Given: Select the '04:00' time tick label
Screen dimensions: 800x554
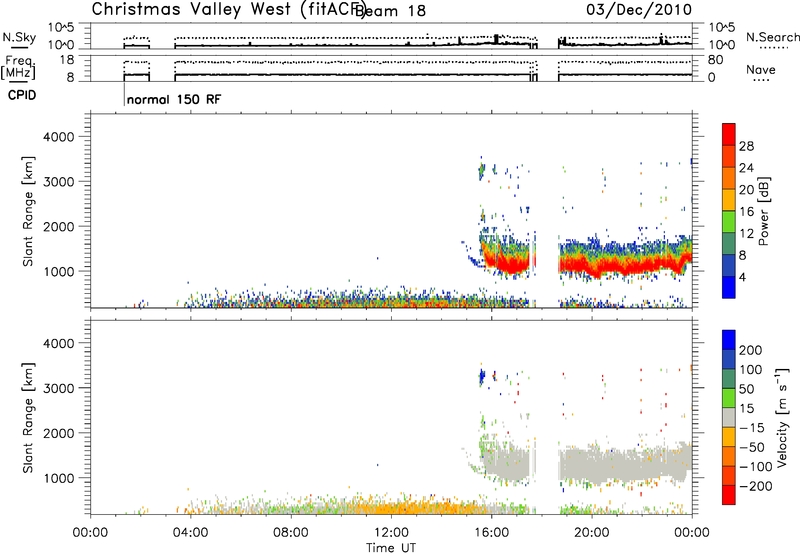Looking at the screenshot, I should coord(190,533).
